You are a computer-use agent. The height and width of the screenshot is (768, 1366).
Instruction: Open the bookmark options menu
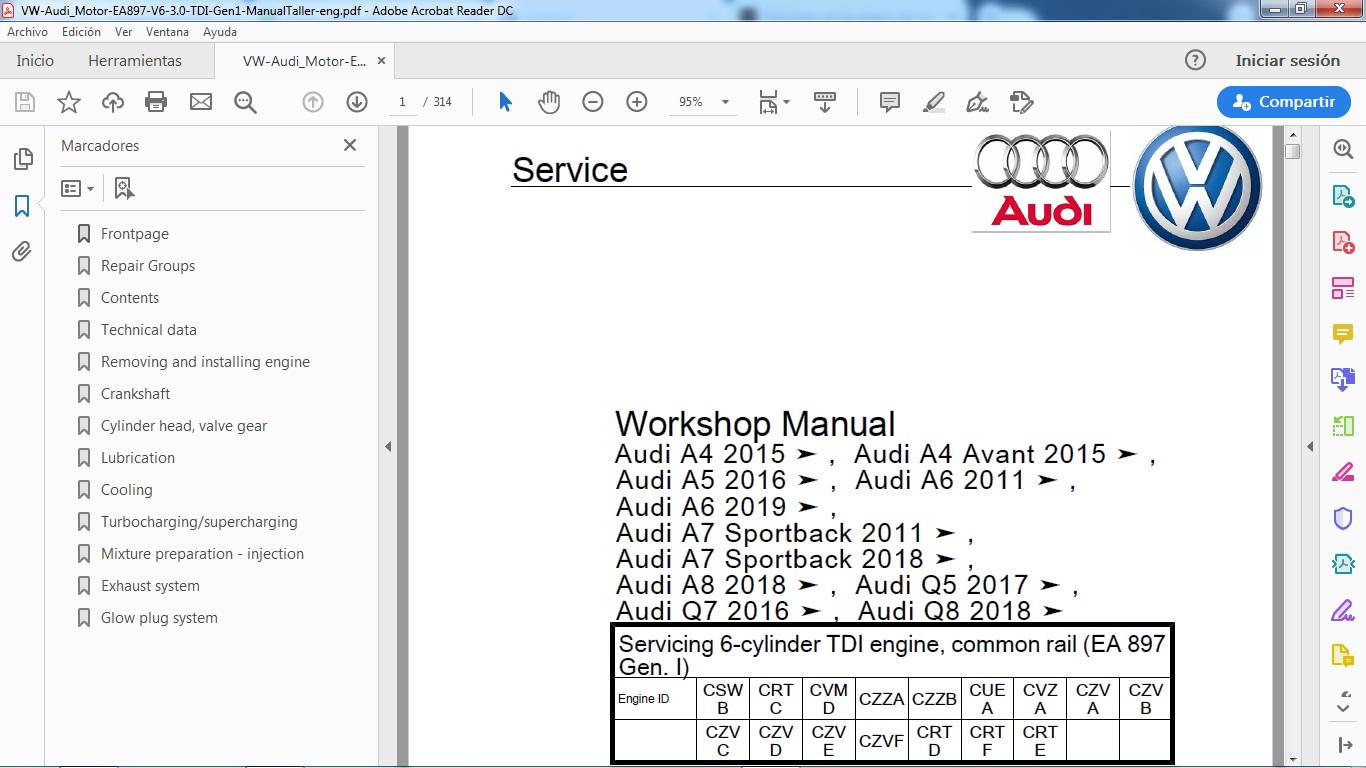pos(77,187)
